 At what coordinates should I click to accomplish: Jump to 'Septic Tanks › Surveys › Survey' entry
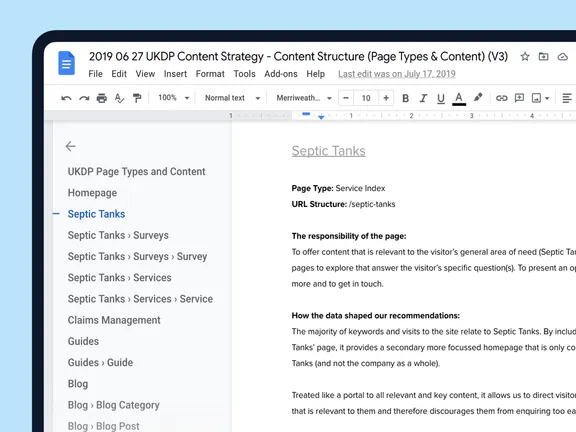(x=137, y=256)
